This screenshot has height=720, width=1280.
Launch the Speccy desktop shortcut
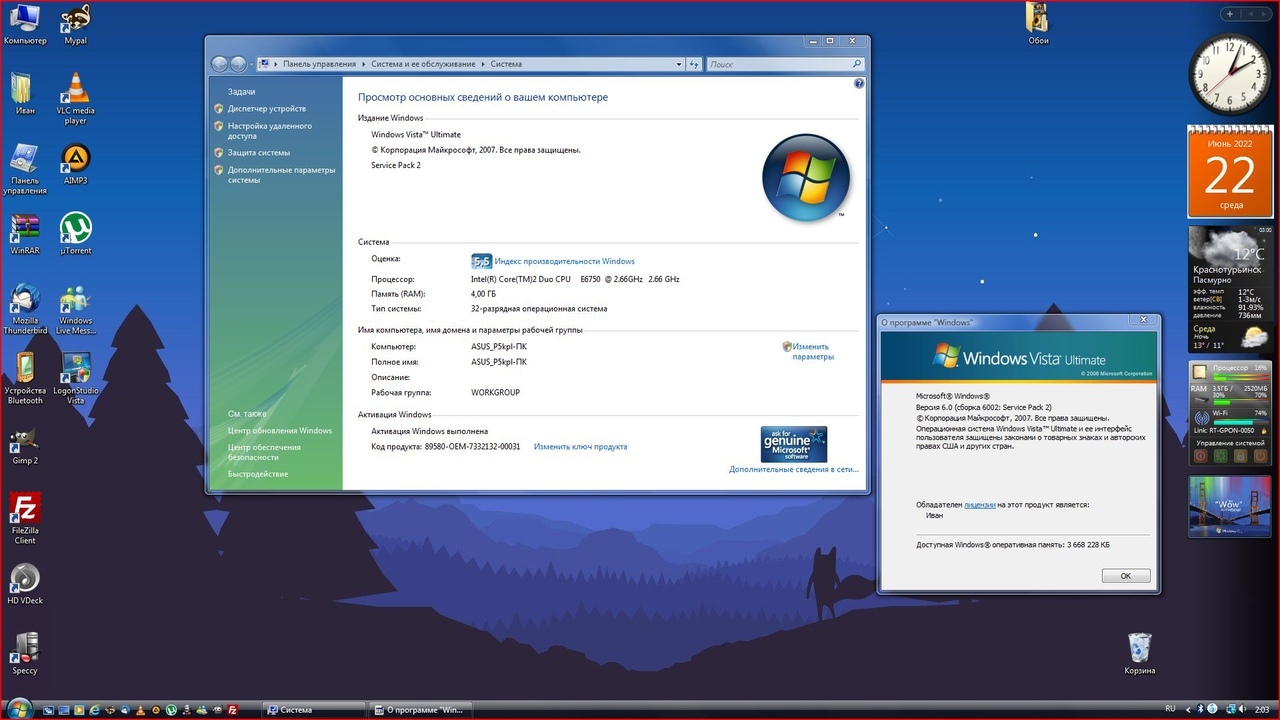[x=25, y=654]
